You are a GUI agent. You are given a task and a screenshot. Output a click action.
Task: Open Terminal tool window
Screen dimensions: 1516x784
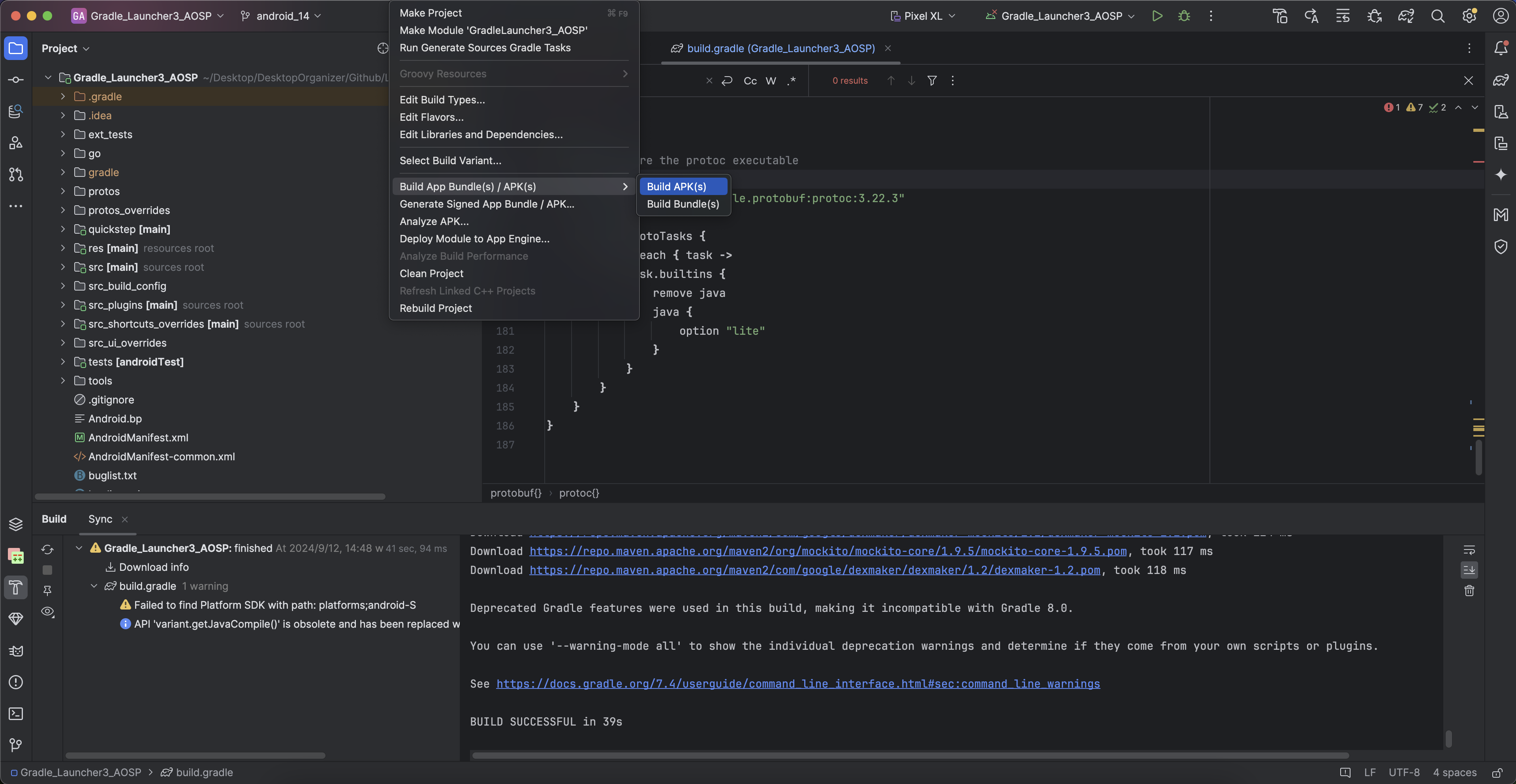(x=16, y=713)
